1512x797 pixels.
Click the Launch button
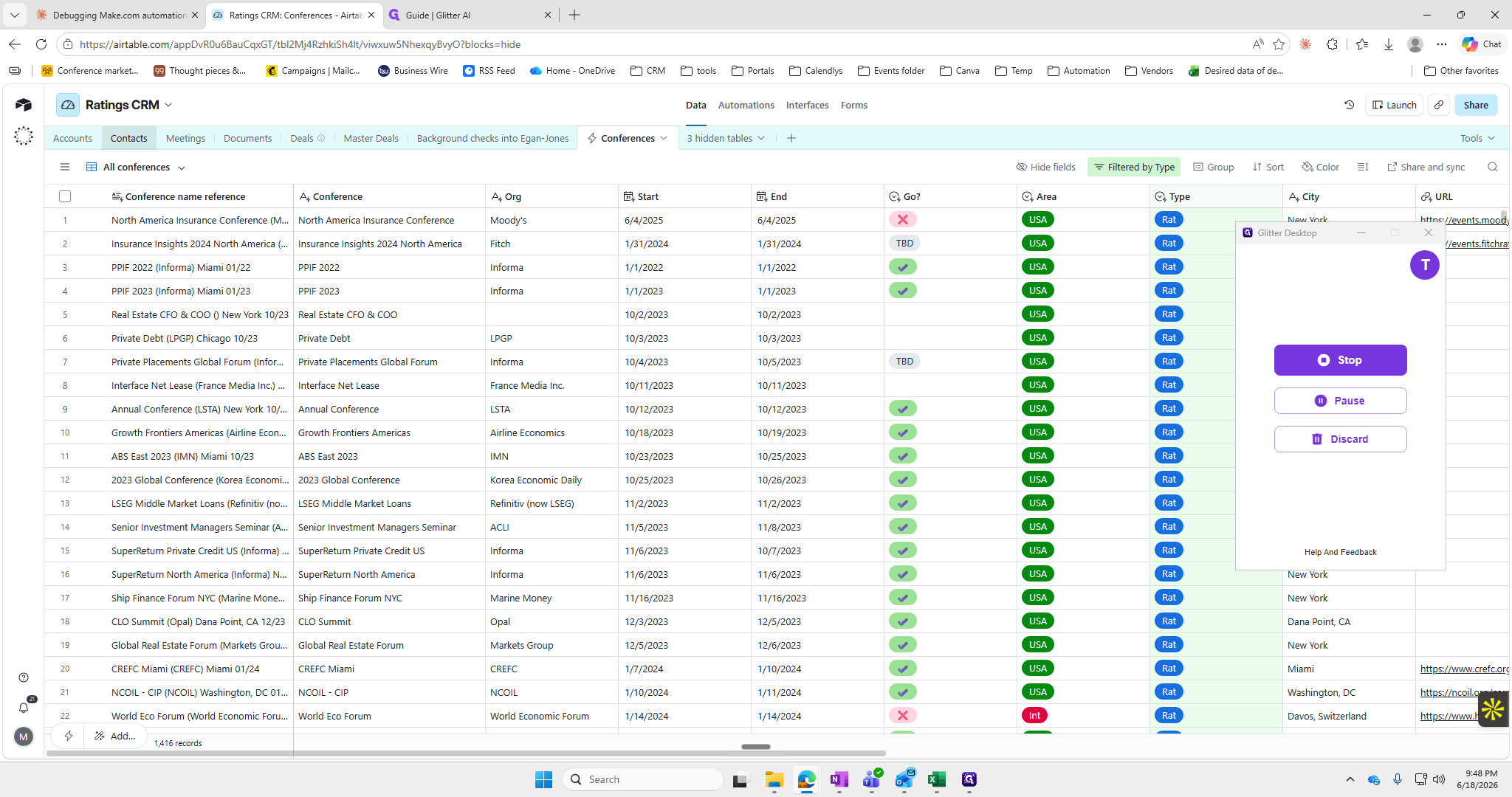coord(1394,105)
